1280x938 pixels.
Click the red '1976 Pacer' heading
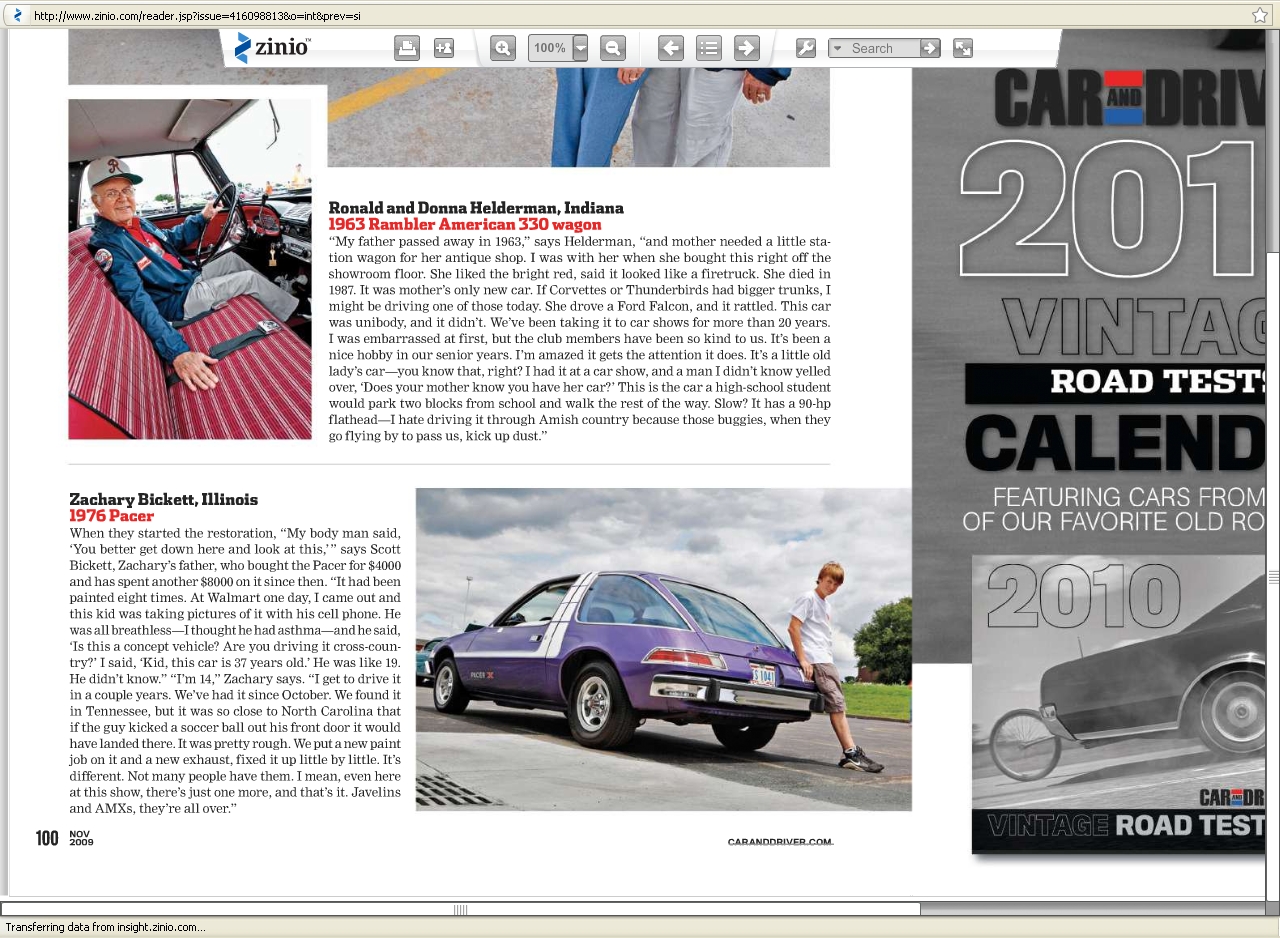(x=111, y=516)
